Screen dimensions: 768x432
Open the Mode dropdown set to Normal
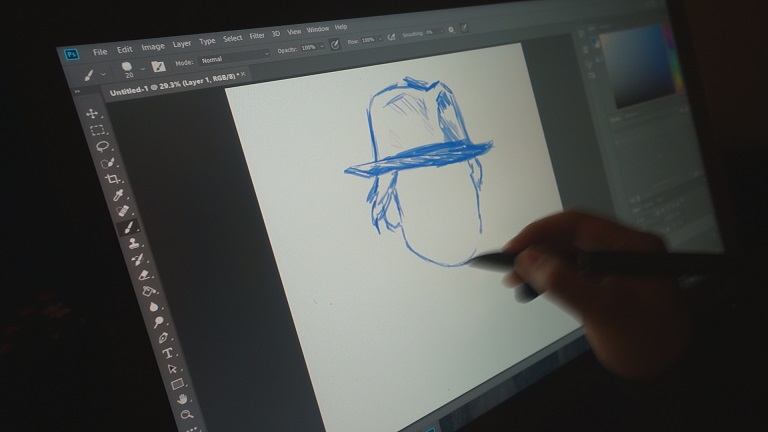[x=234, y=56]
